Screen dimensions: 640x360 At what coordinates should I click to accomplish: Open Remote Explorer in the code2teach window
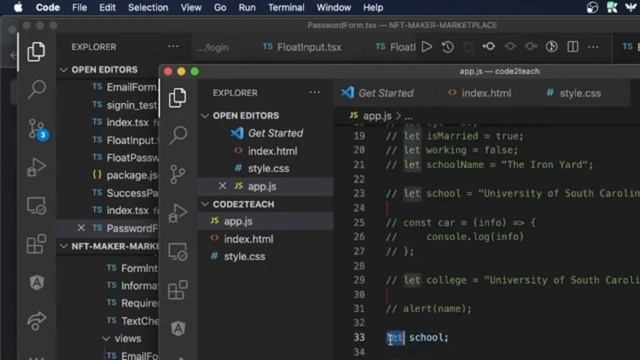coord(178,252)
